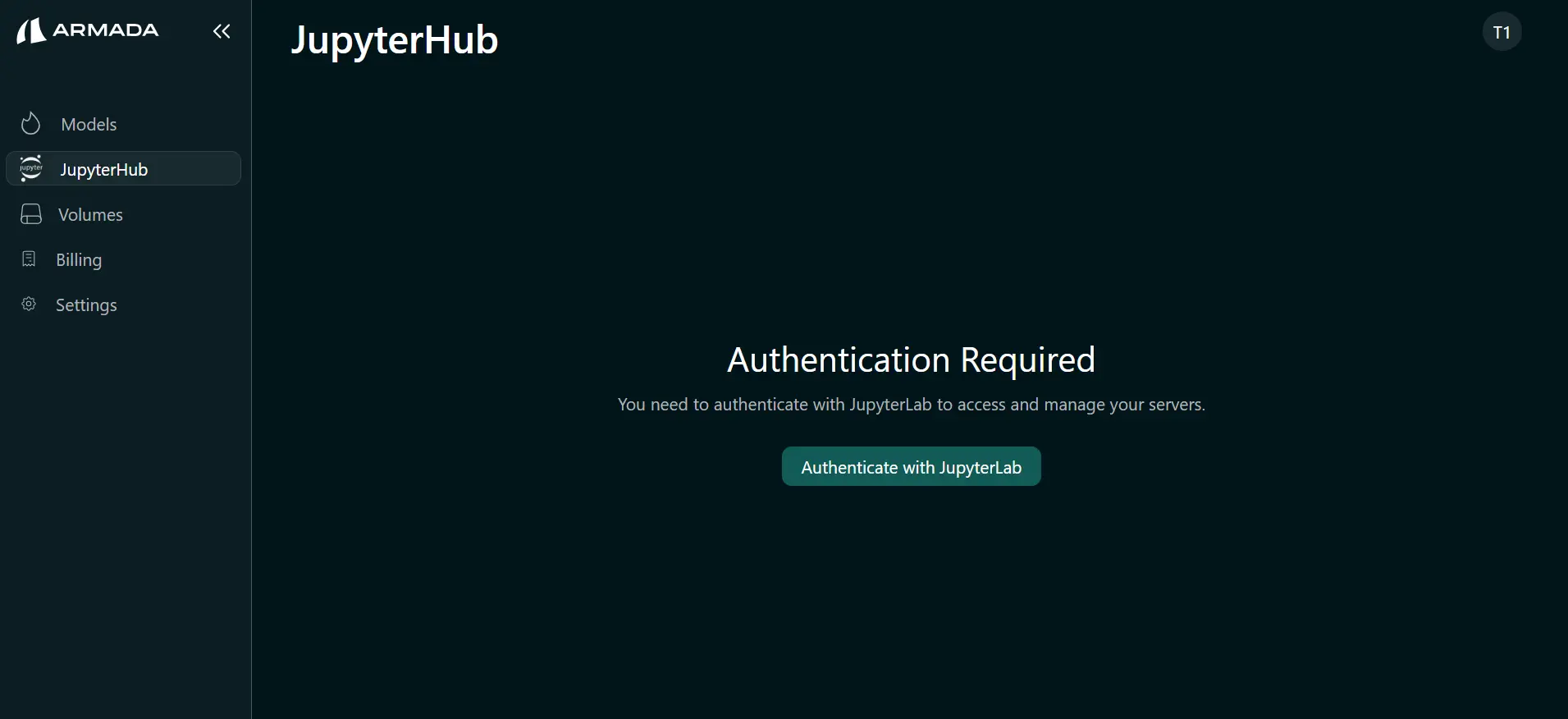Open the Billing section
The image size is (1568, 719).
[x=79, y=260]
